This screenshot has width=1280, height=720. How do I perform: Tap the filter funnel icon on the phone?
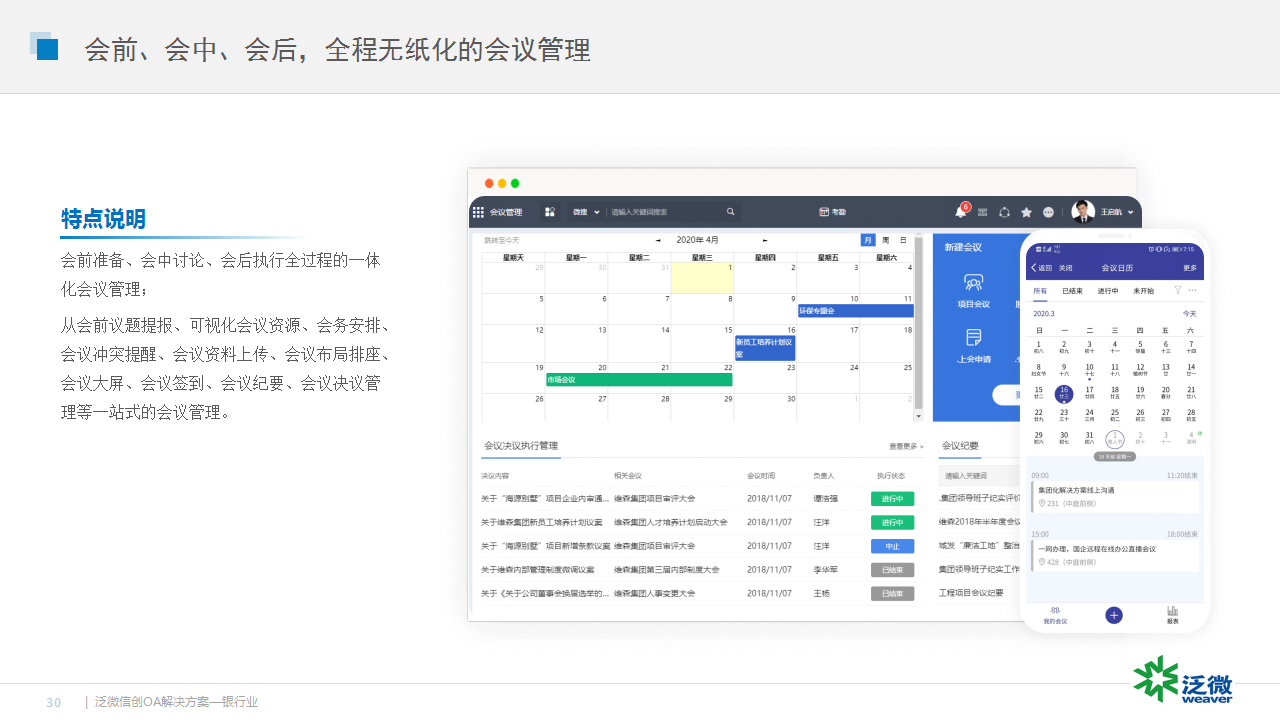coord(1178,290)
